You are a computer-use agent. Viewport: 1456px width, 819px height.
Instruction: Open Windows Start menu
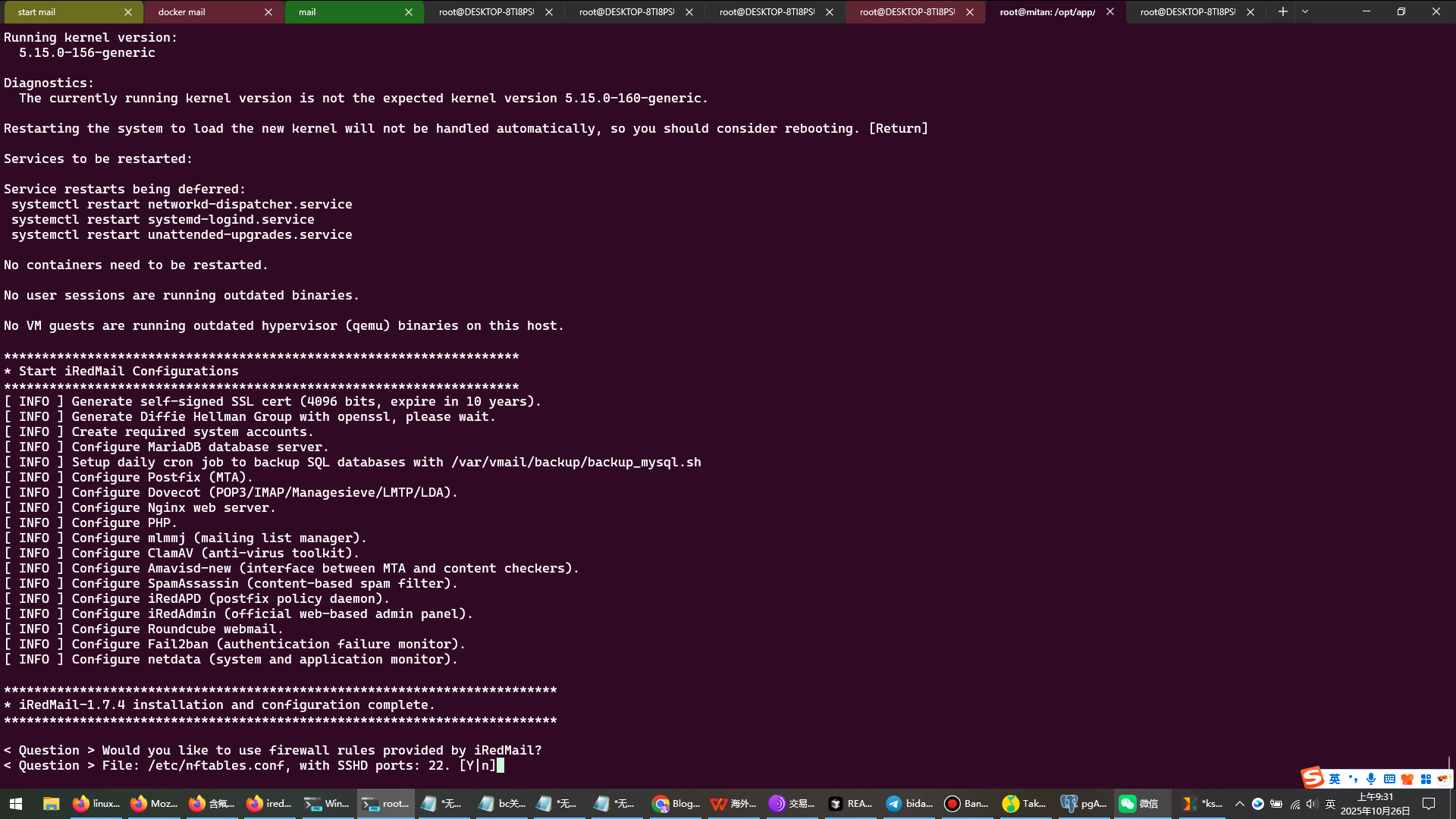(15, 804)
